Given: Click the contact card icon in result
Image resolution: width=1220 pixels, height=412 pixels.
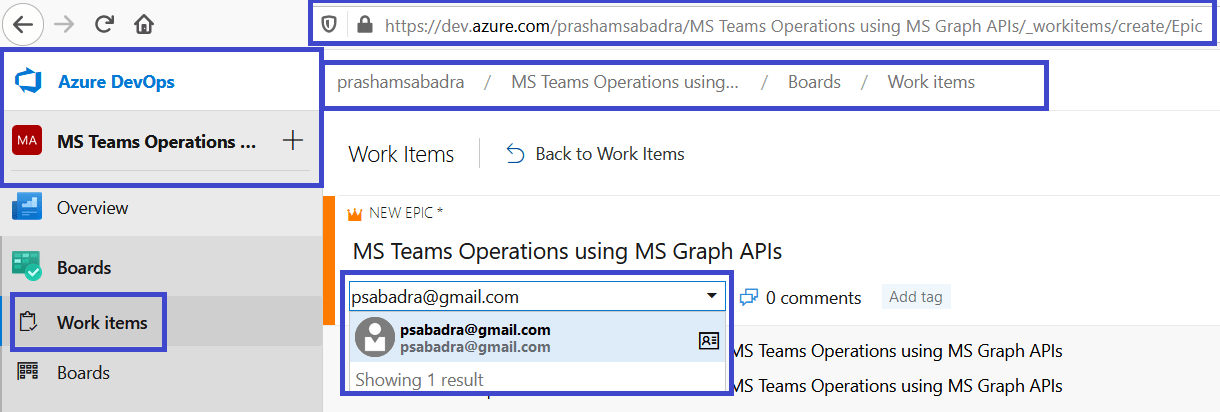Looking at the screenshot, I should click(x=708, y=340).
